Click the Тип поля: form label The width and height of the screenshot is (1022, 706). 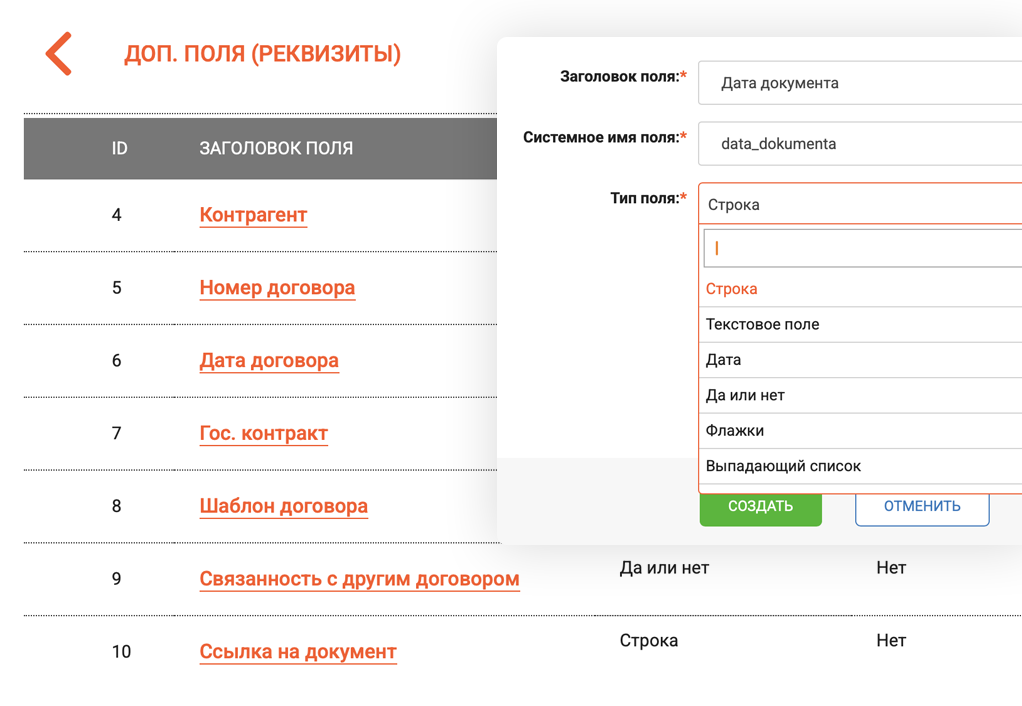649,198
